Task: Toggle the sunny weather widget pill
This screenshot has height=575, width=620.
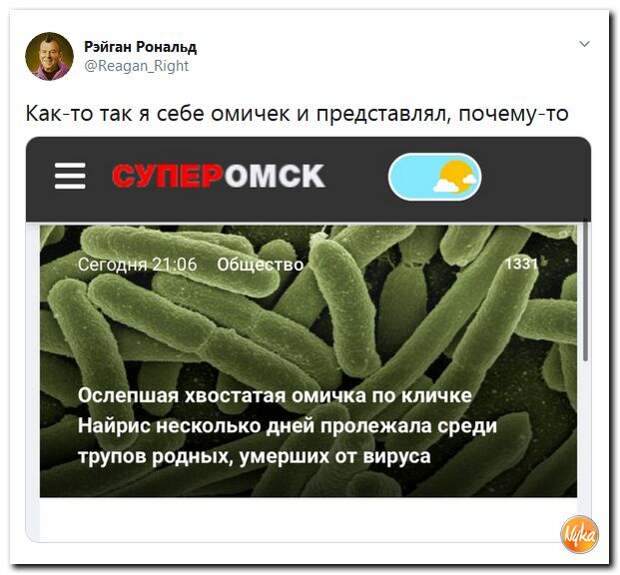Action: point(435,177)
